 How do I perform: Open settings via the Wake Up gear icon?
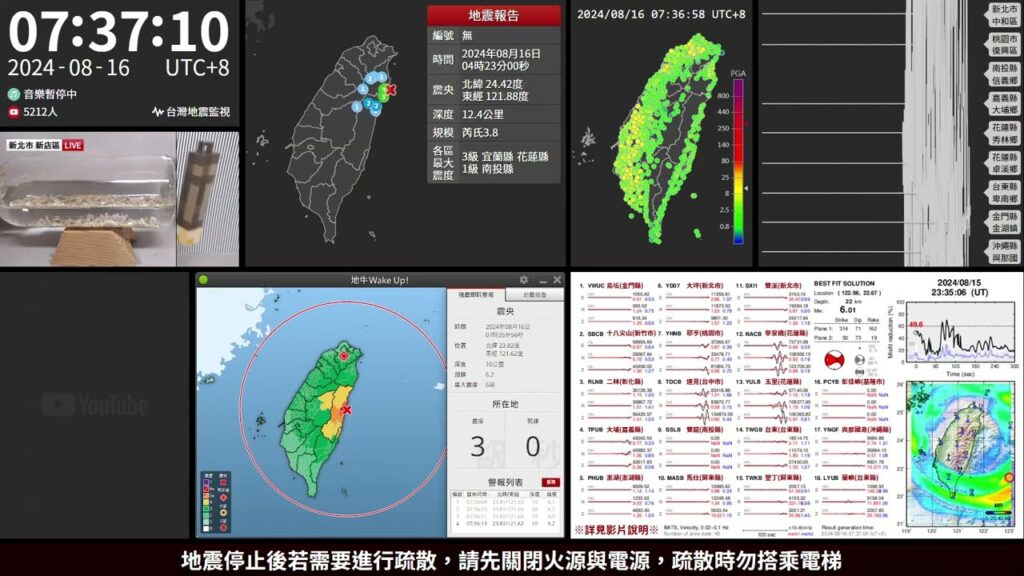[523, 279]
